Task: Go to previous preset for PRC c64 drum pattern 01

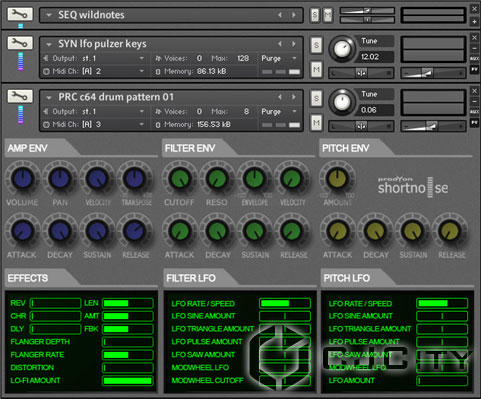Action: coord(280,97)
